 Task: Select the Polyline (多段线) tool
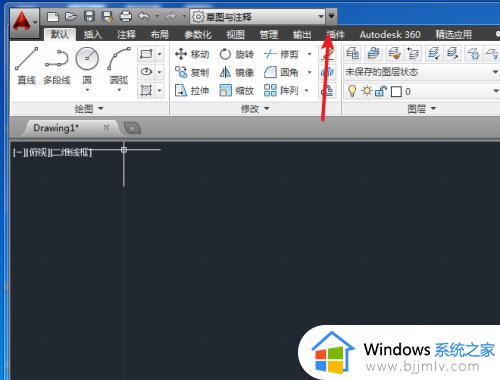57,66
